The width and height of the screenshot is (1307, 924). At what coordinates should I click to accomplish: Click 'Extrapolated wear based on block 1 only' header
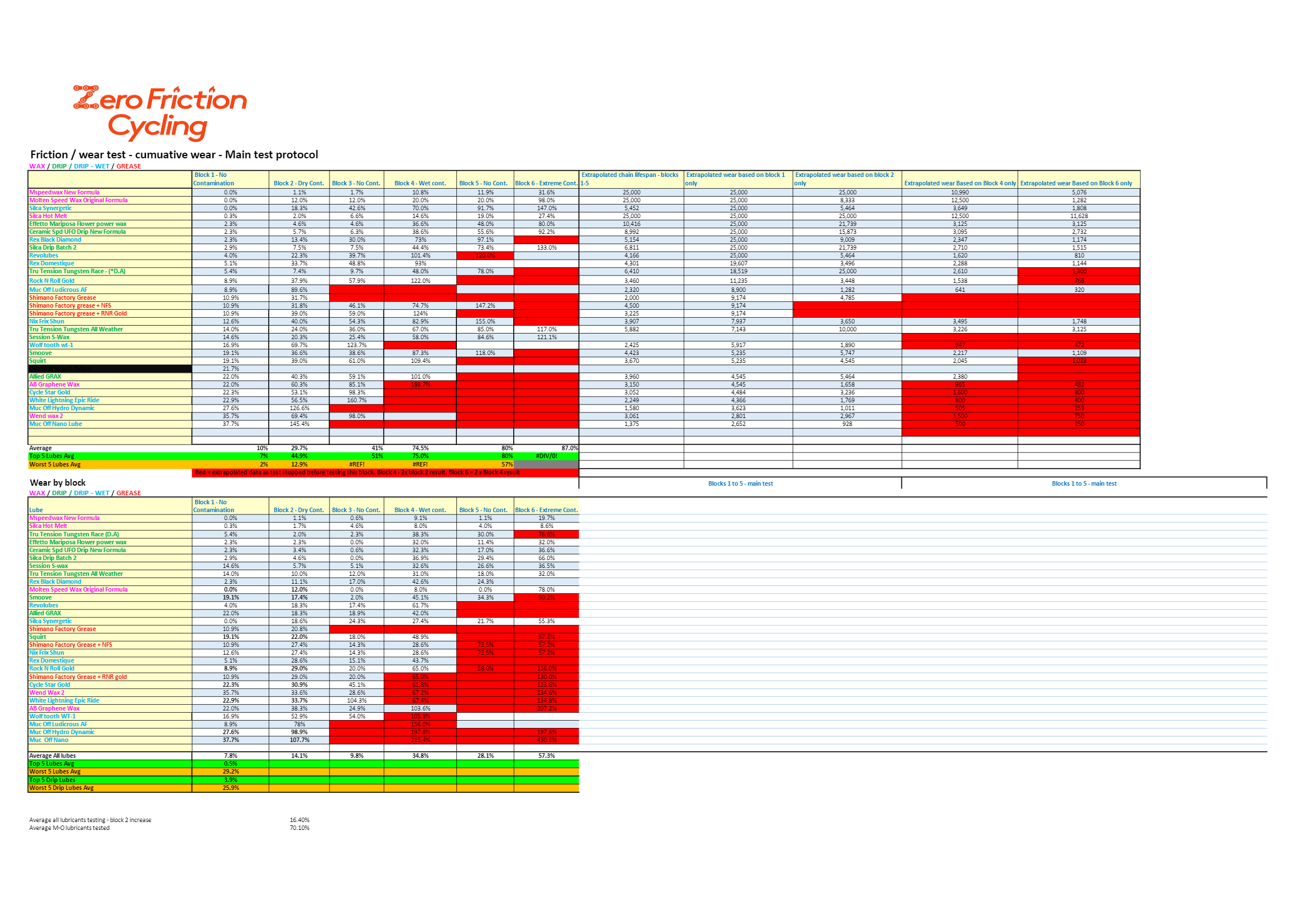click(x=737, y=179)
